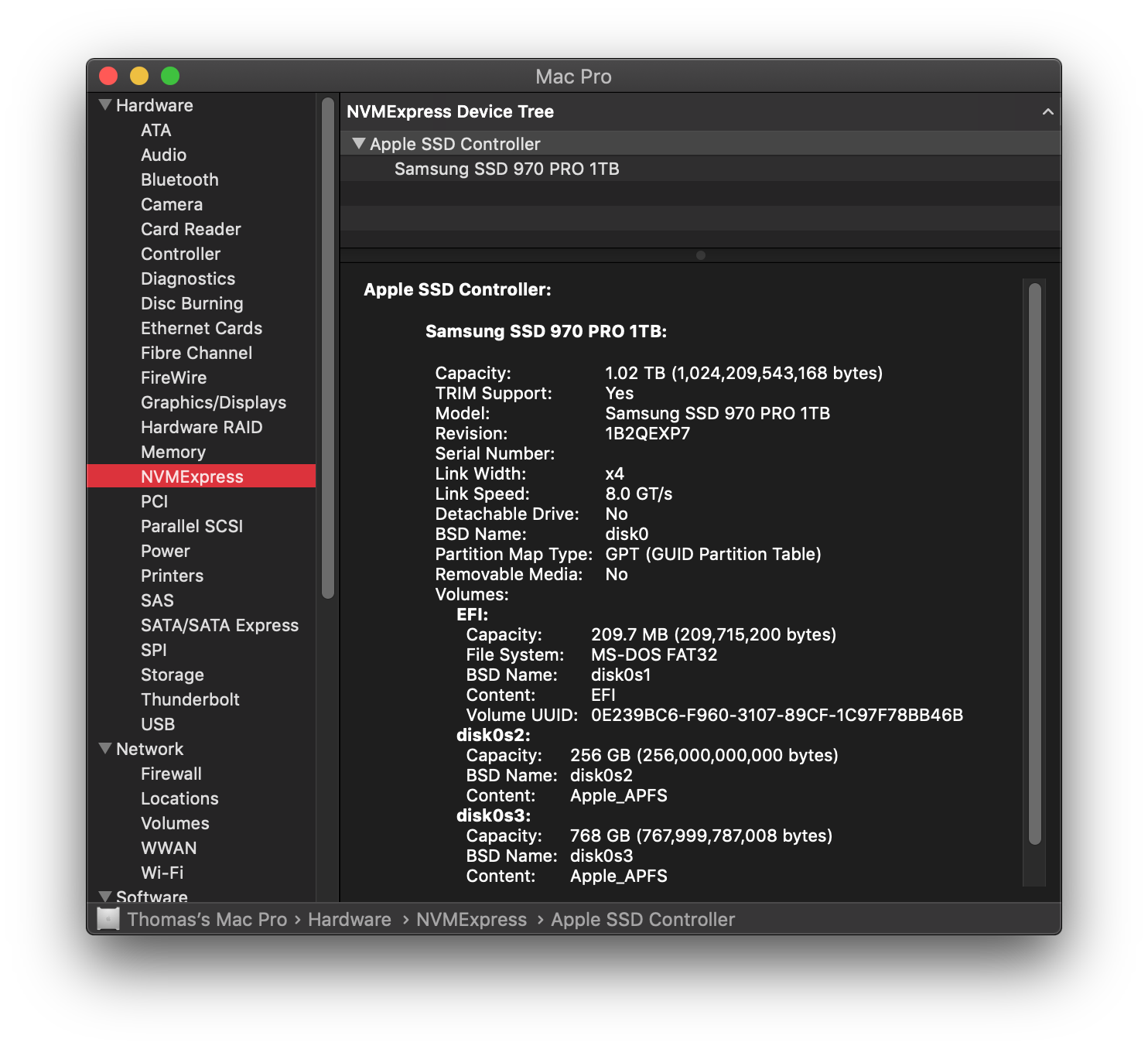Viewport: 1148px width, 1049px height.
Task: Open Card Reader information
Action: (191, 229)
